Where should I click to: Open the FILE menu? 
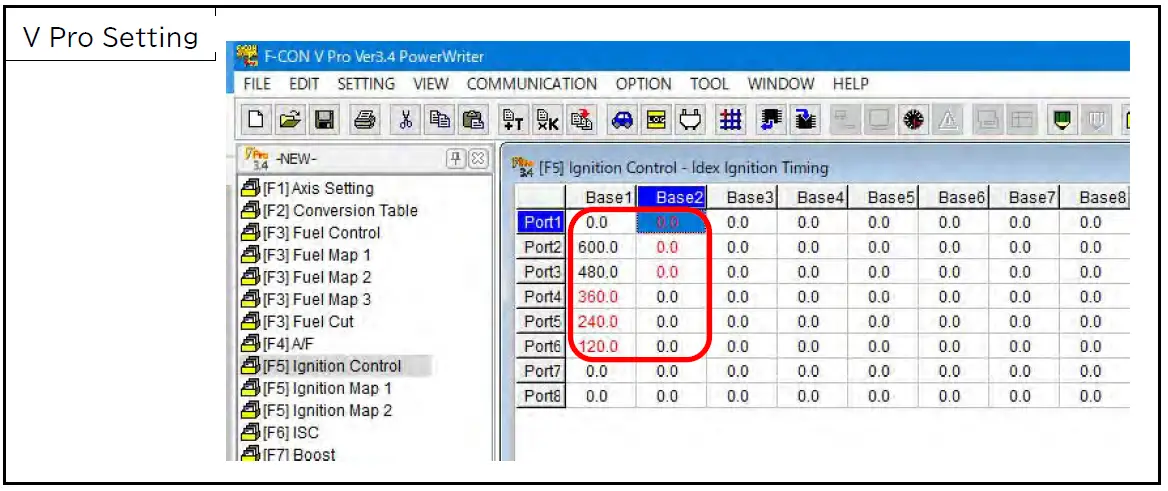[x=257, y=84]
